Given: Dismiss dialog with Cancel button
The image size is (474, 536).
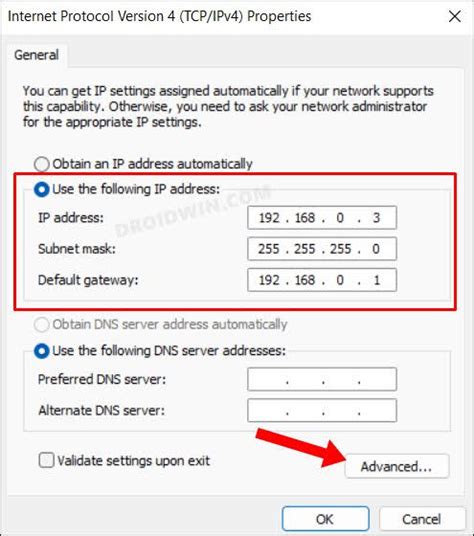Looking at the screenshot, I should click(x=422, y=519).
